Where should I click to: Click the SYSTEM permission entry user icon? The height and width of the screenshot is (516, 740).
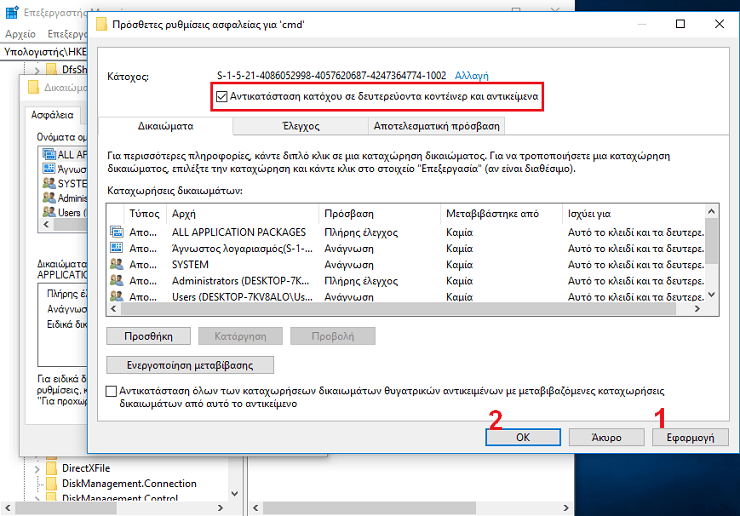pyautogui.click(x=115, y=264)
